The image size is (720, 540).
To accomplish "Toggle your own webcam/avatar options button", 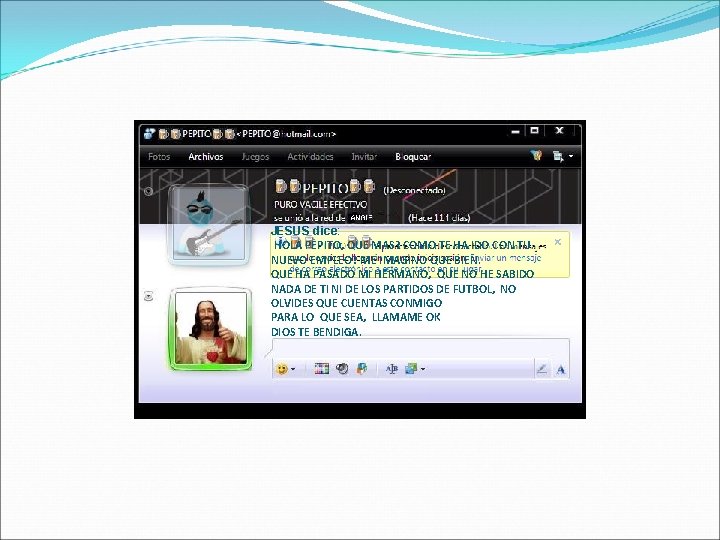I will [148, 296].
